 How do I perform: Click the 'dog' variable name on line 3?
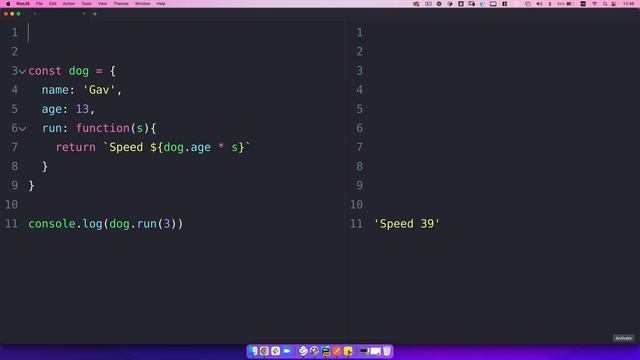click(78, 71)
